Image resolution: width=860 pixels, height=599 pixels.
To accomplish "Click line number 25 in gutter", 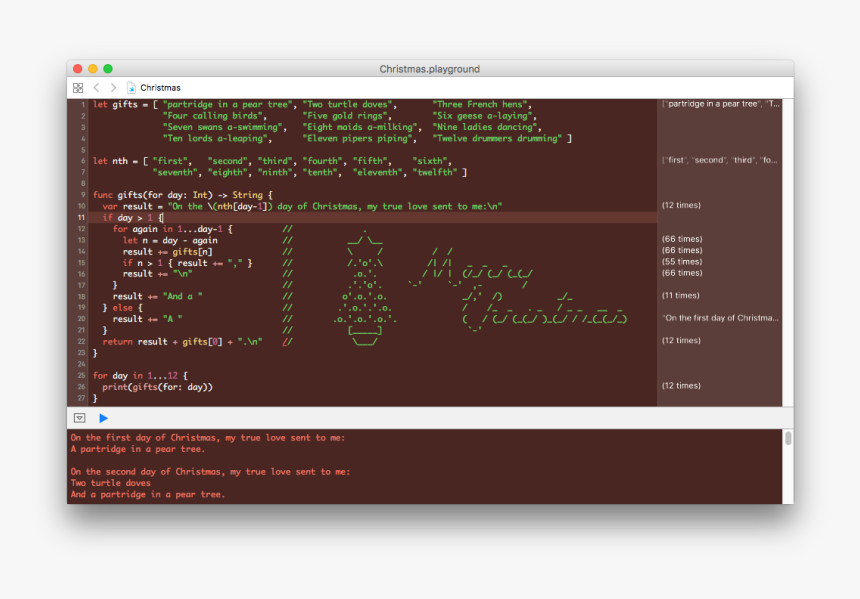I will pyautogui.click(x=81, y=376).
